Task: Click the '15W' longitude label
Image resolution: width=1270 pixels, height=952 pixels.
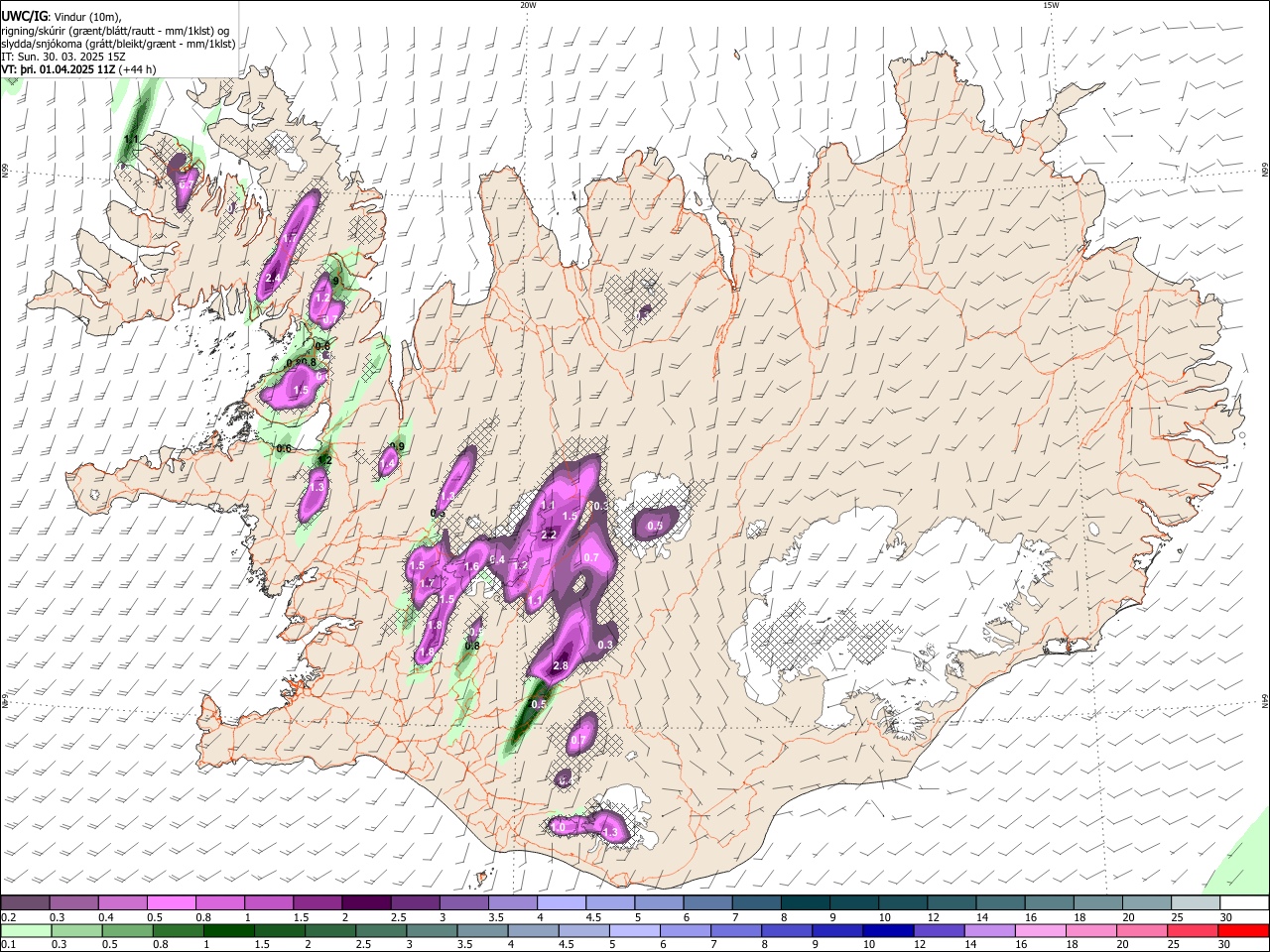Action: [1051, 5]
